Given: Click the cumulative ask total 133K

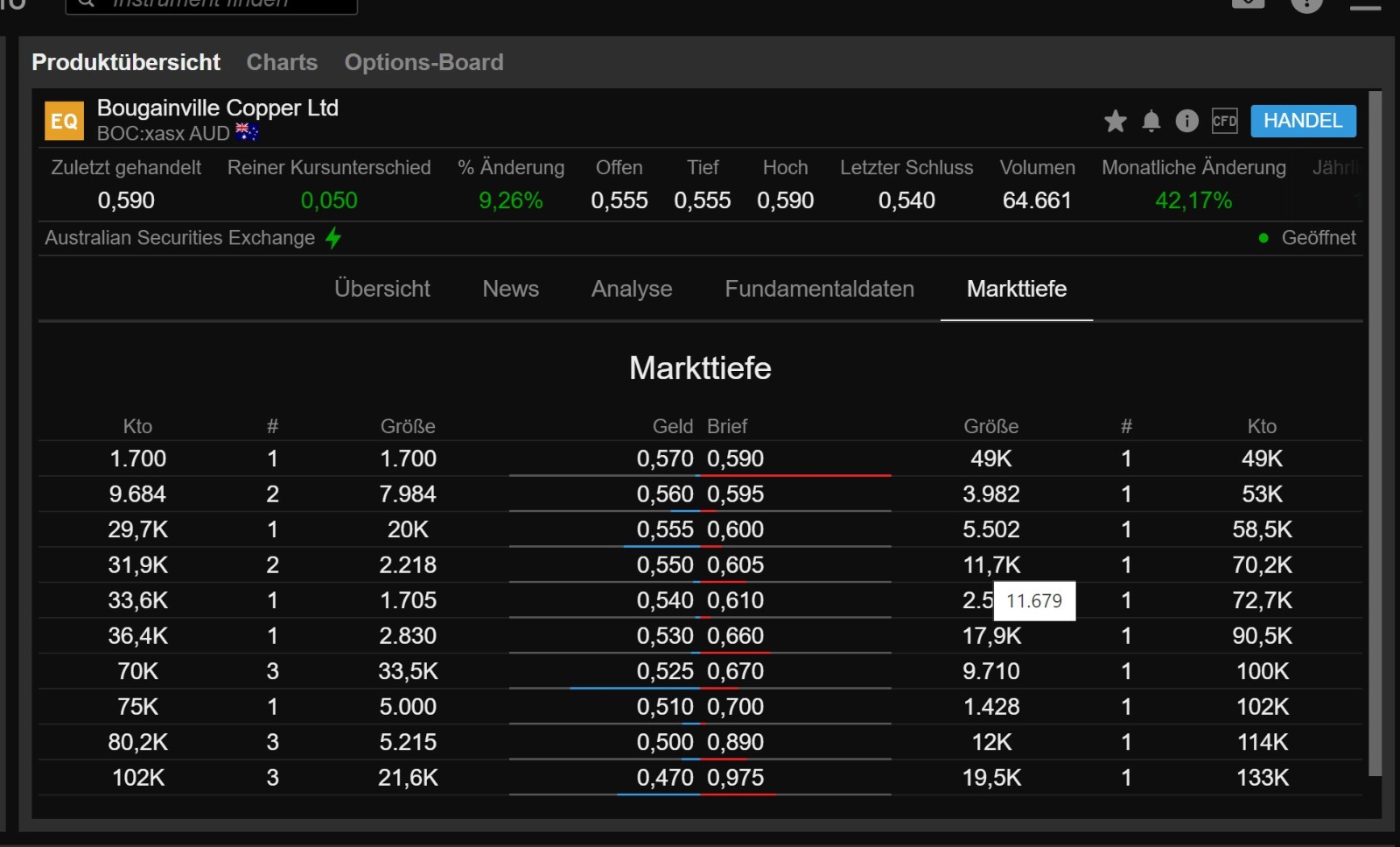Looking at the screenshot, I should click(x=1262, y=778).
